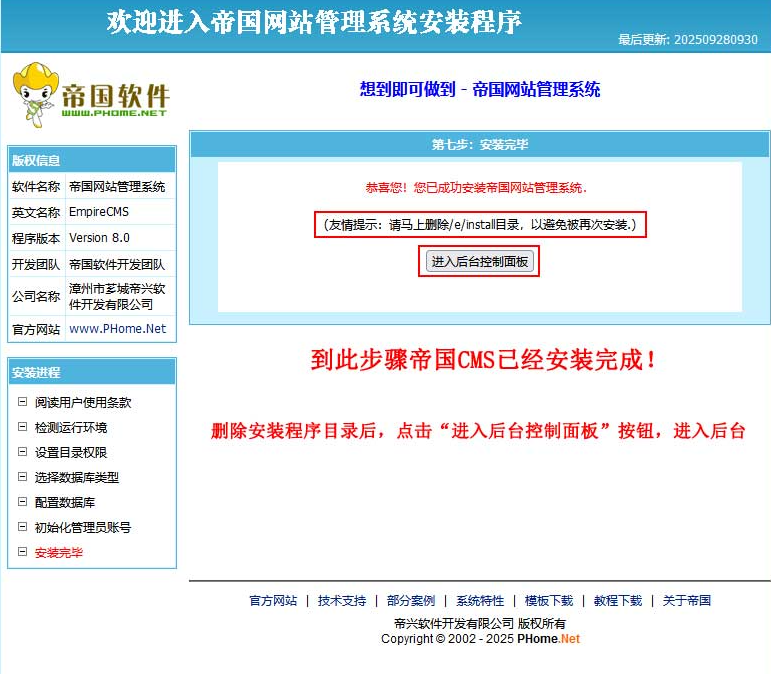The width and height of the screenshot is (771, 674).
Task: Click the red box icon beside 安装完毕
Action: (23, 552)
